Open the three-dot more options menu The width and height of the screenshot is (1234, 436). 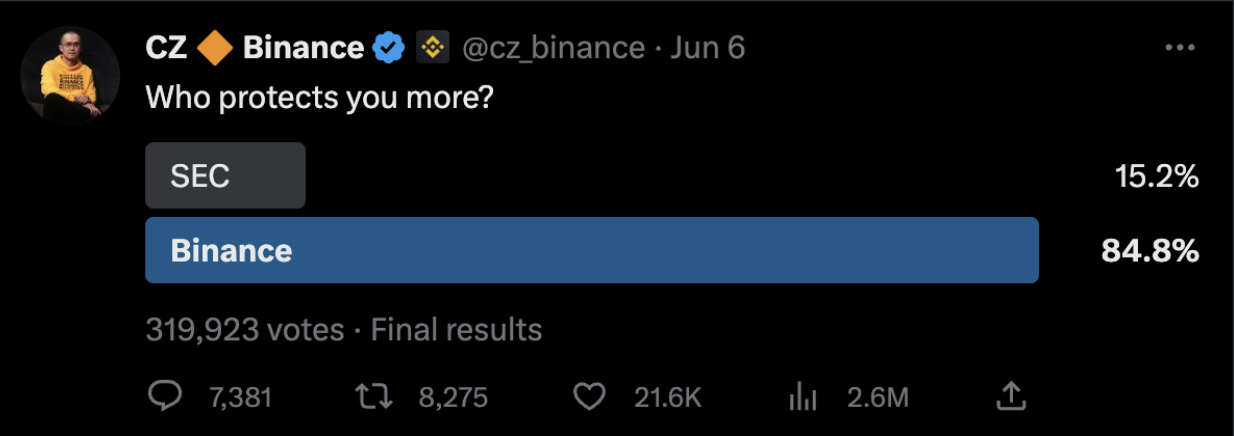point(1180,47)
